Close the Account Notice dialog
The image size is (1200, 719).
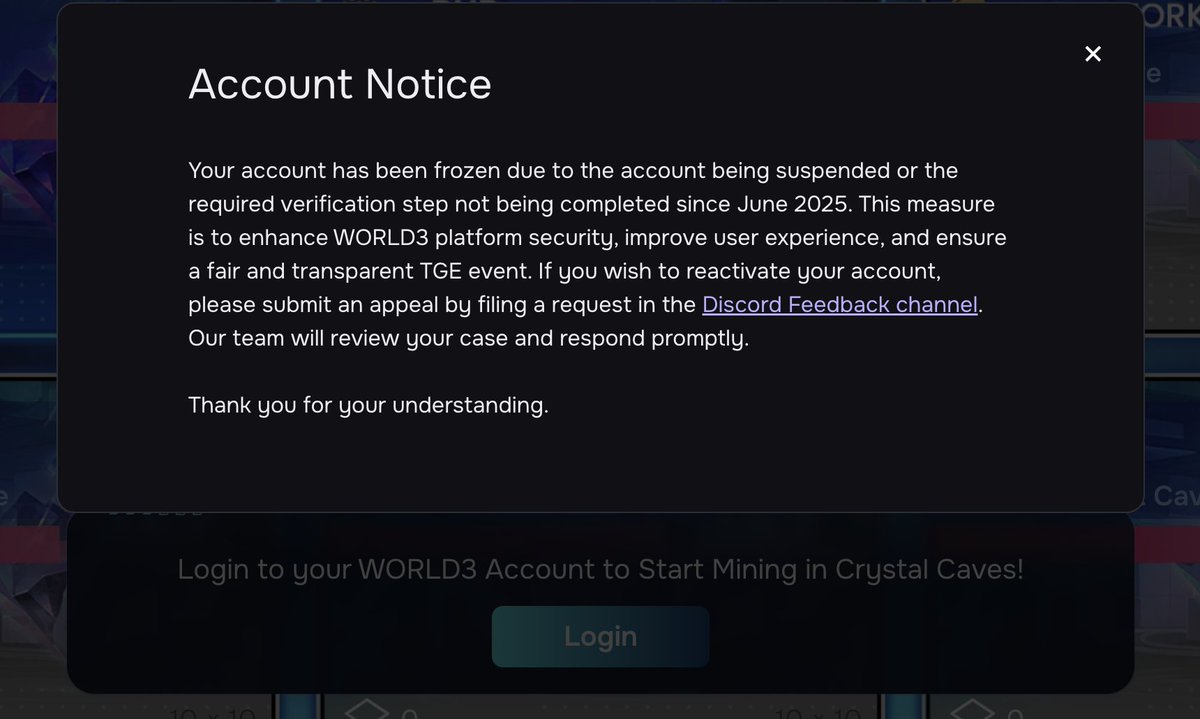point(1093,54)
